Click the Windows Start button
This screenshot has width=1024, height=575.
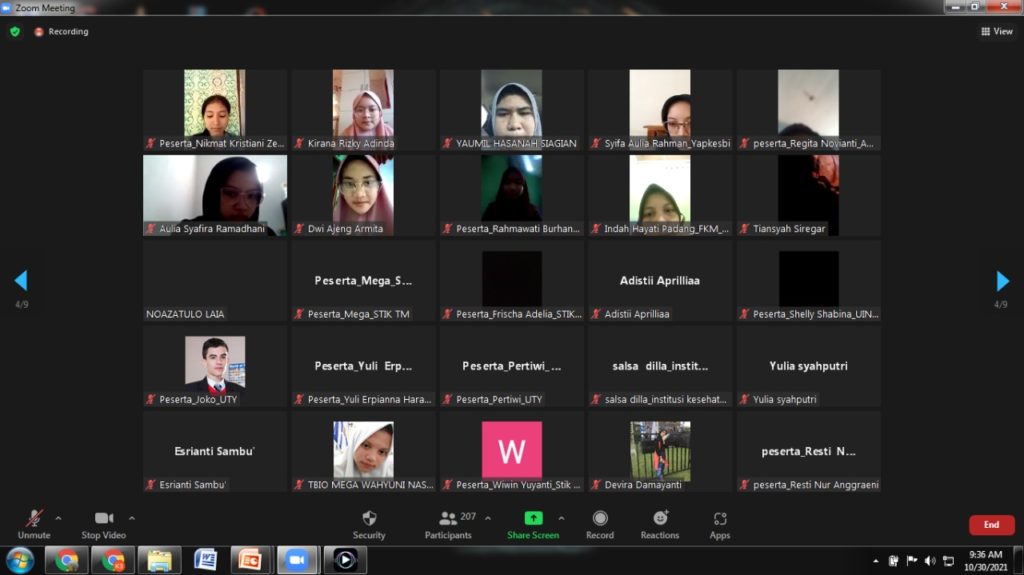coord(20,560)
